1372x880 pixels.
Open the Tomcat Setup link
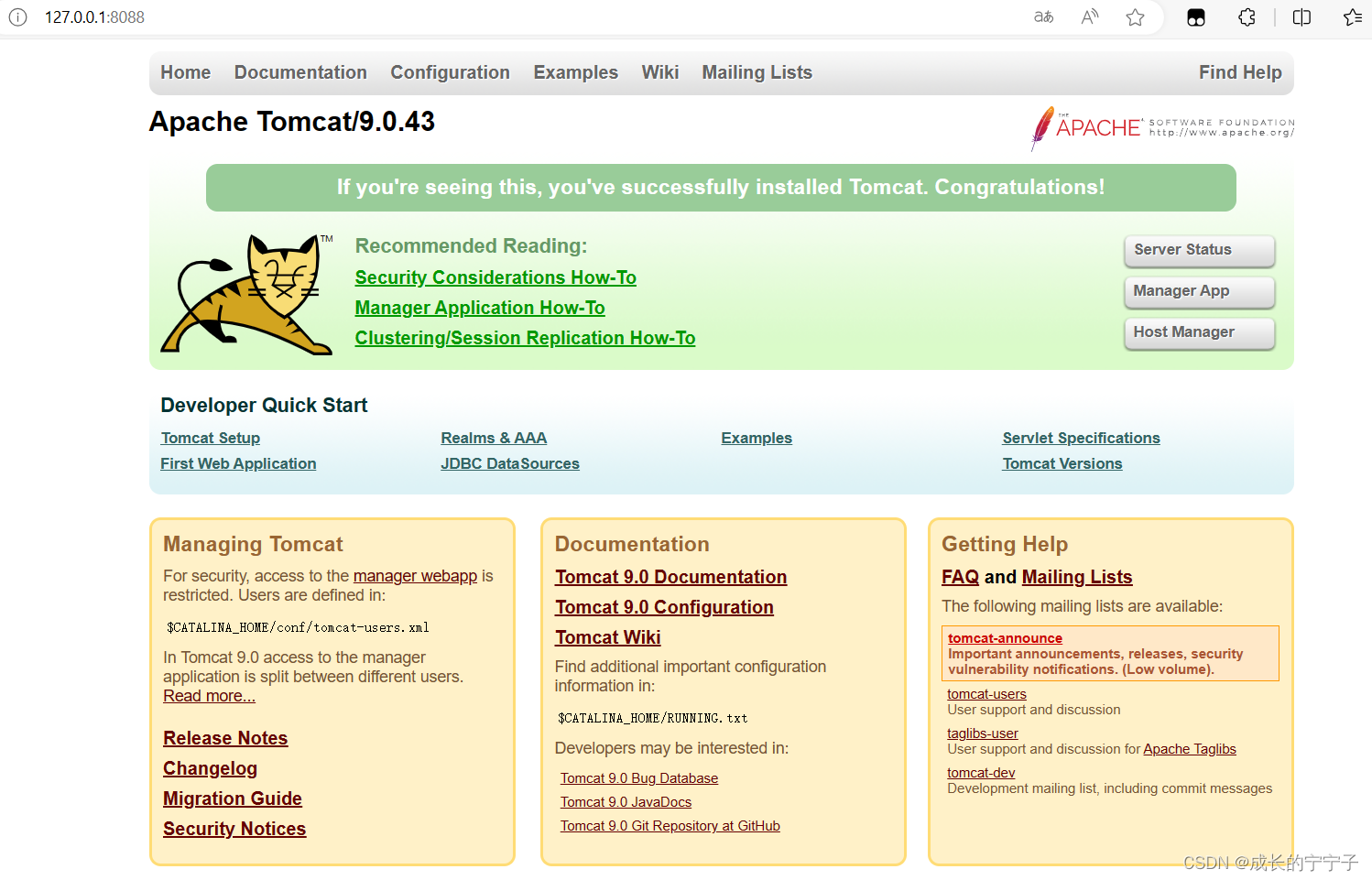211,438
